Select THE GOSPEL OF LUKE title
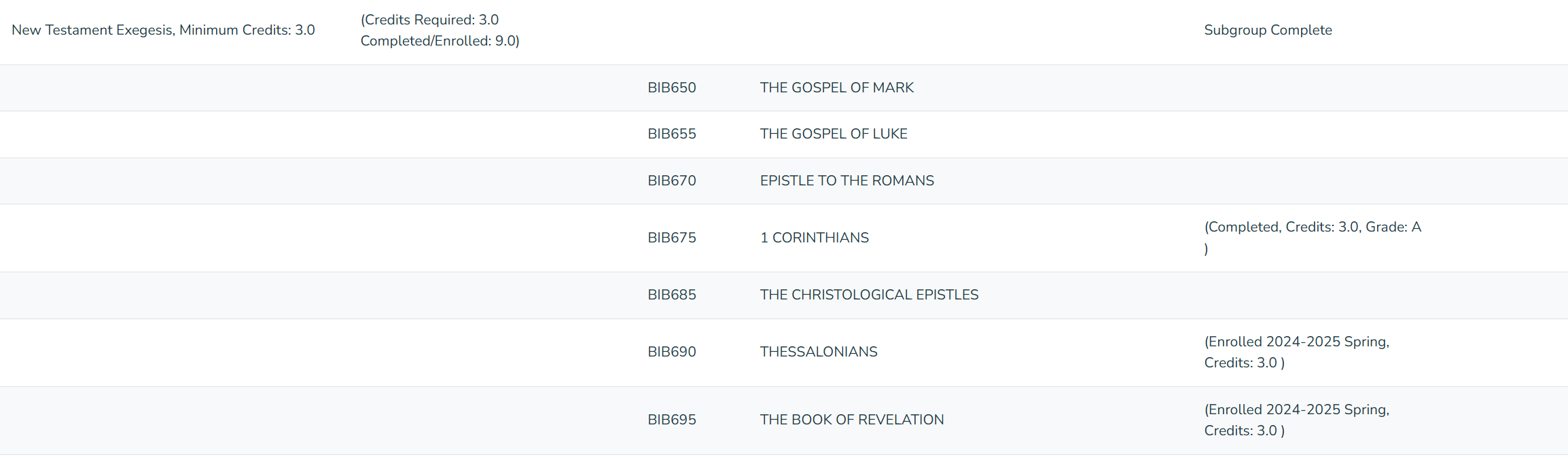The height and width of the screenshot is (457, 1568). [834, 134]
